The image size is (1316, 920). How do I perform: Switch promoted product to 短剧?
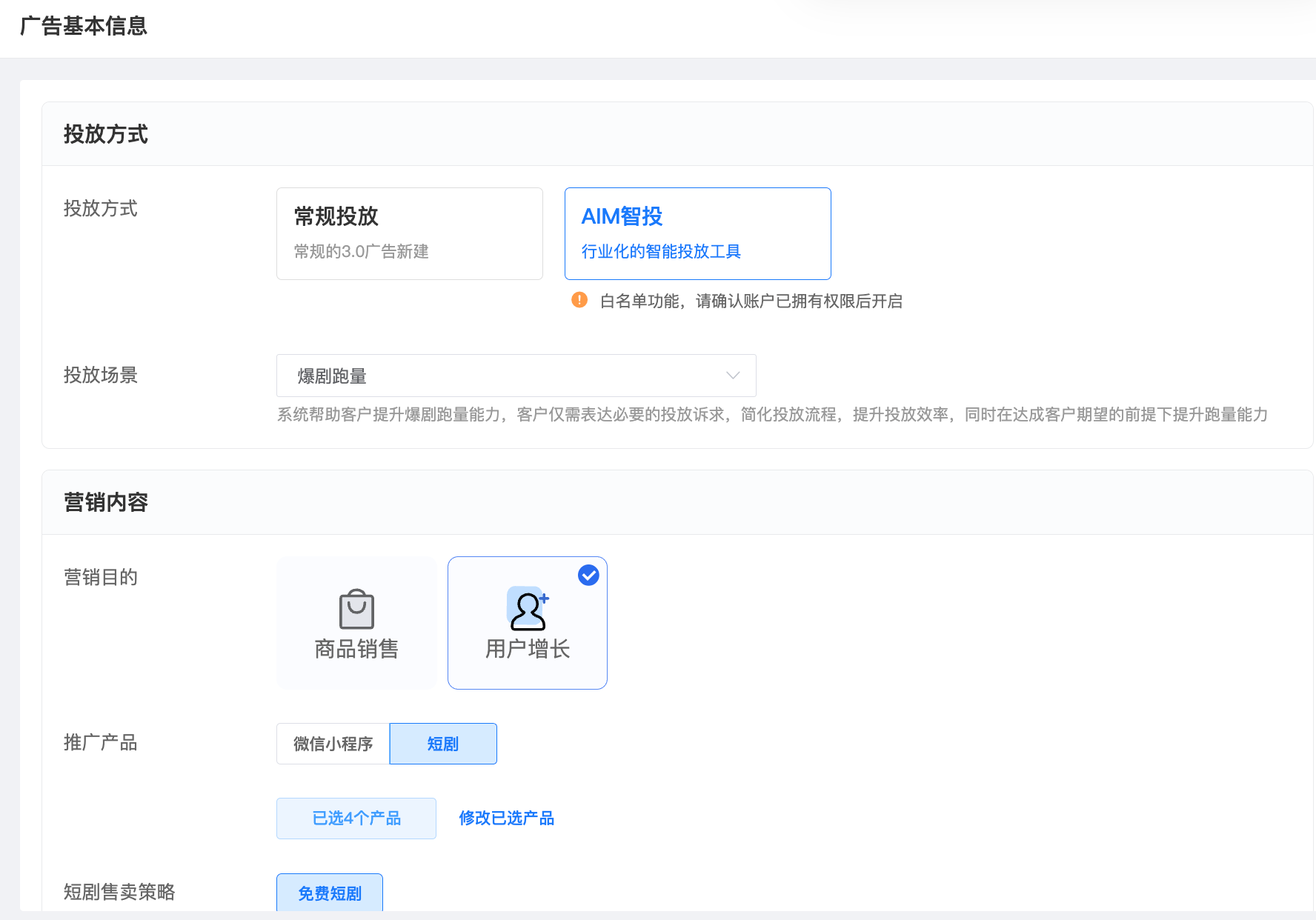(x=443, y=744)
